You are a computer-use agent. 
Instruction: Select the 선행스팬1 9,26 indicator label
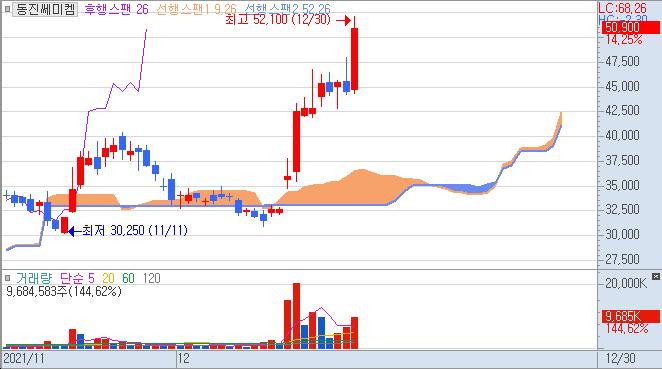196,9
